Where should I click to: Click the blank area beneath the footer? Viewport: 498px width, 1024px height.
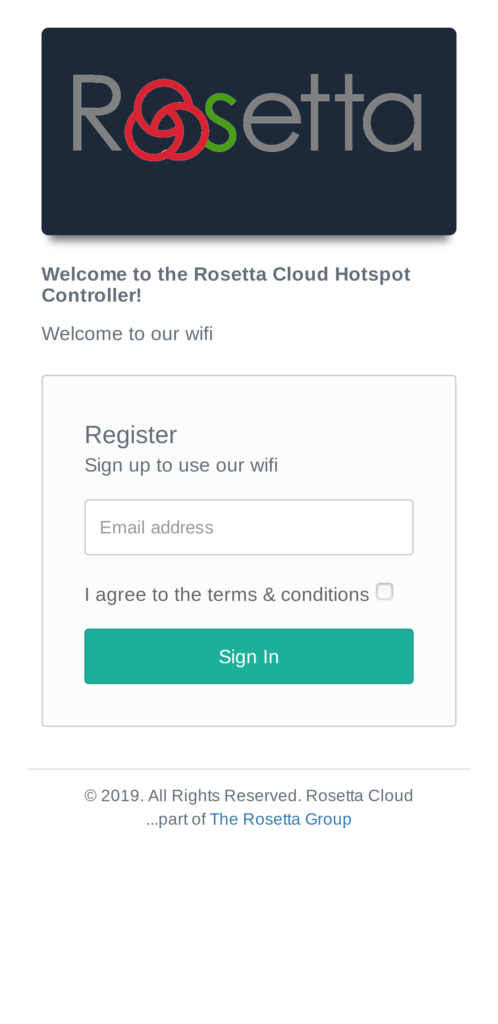tap(249, 927)
